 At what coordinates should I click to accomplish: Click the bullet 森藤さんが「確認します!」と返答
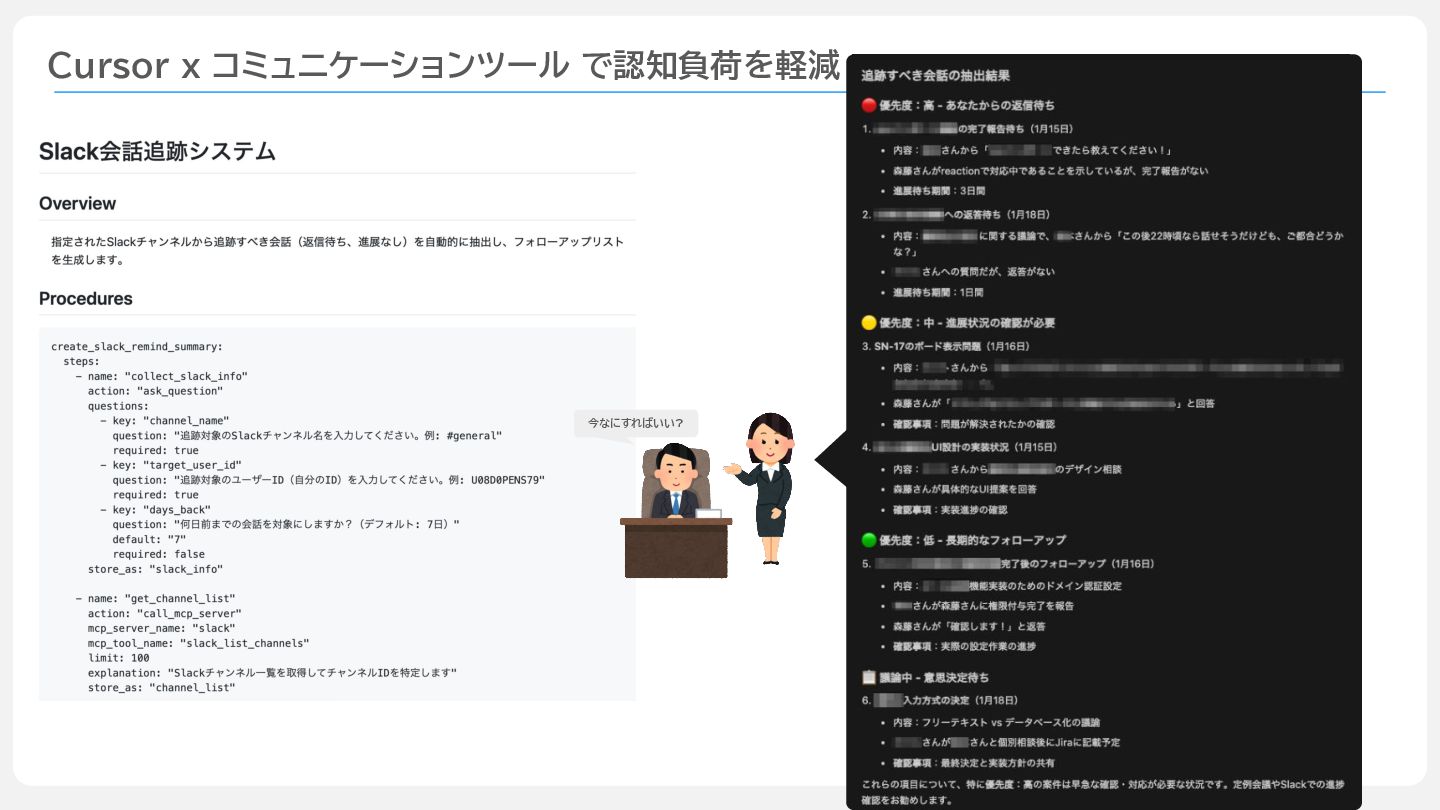pos(969,626)
